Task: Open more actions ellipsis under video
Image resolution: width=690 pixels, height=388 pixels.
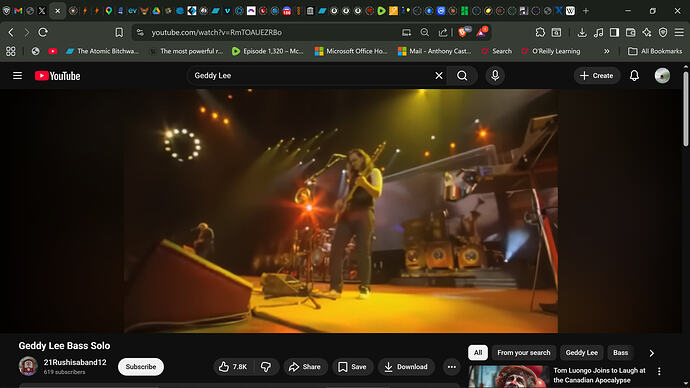Action: point(451,366)
